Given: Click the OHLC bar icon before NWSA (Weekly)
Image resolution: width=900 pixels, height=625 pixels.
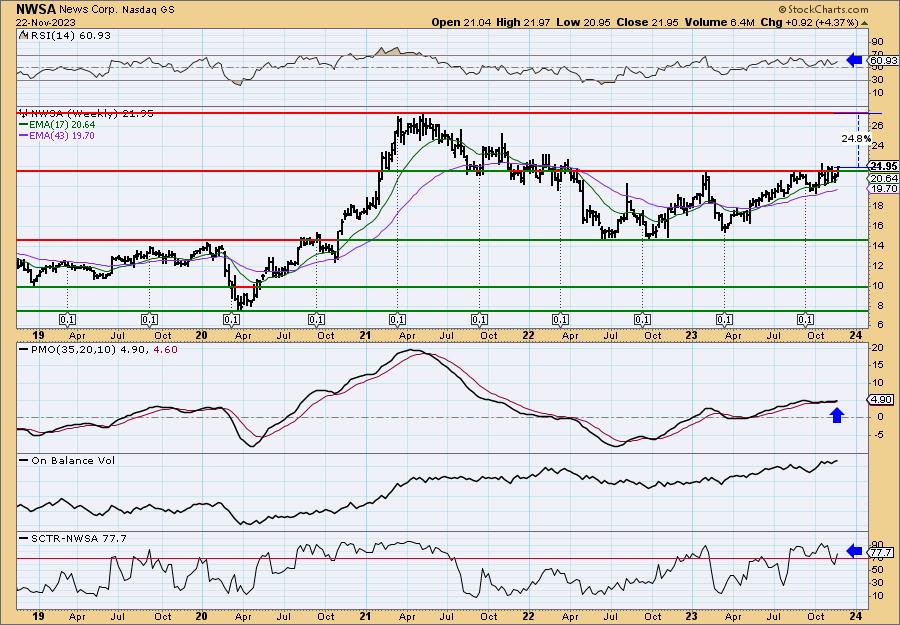Looking at the screenshot, I should click(24, 113).
